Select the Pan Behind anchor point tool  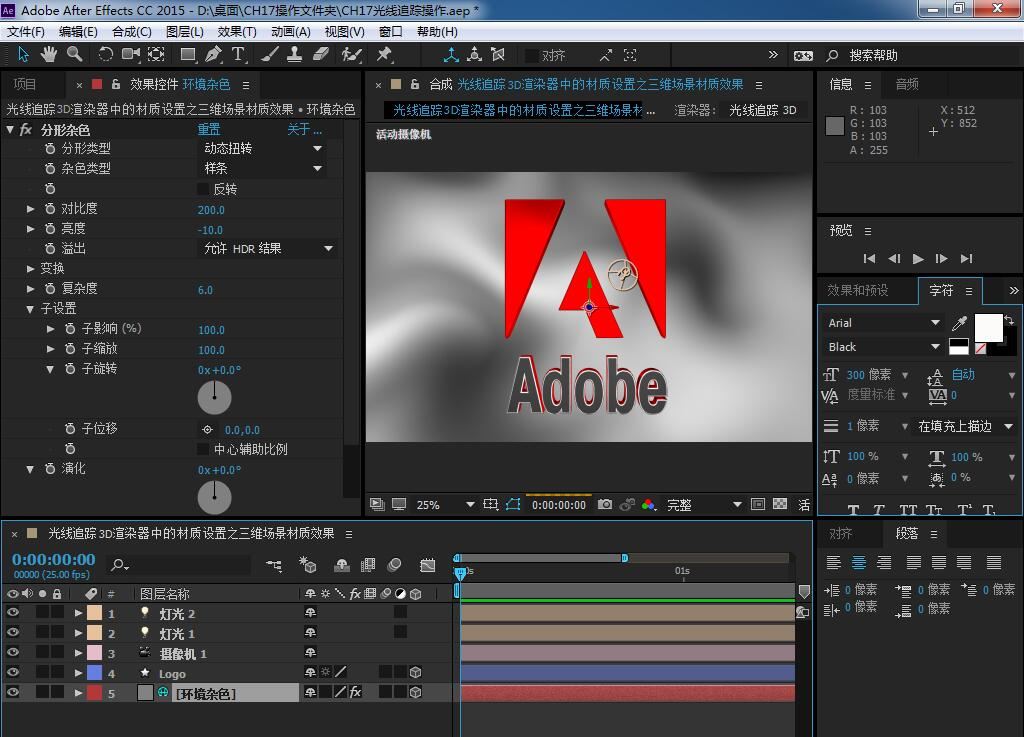[x=156, y=55]
